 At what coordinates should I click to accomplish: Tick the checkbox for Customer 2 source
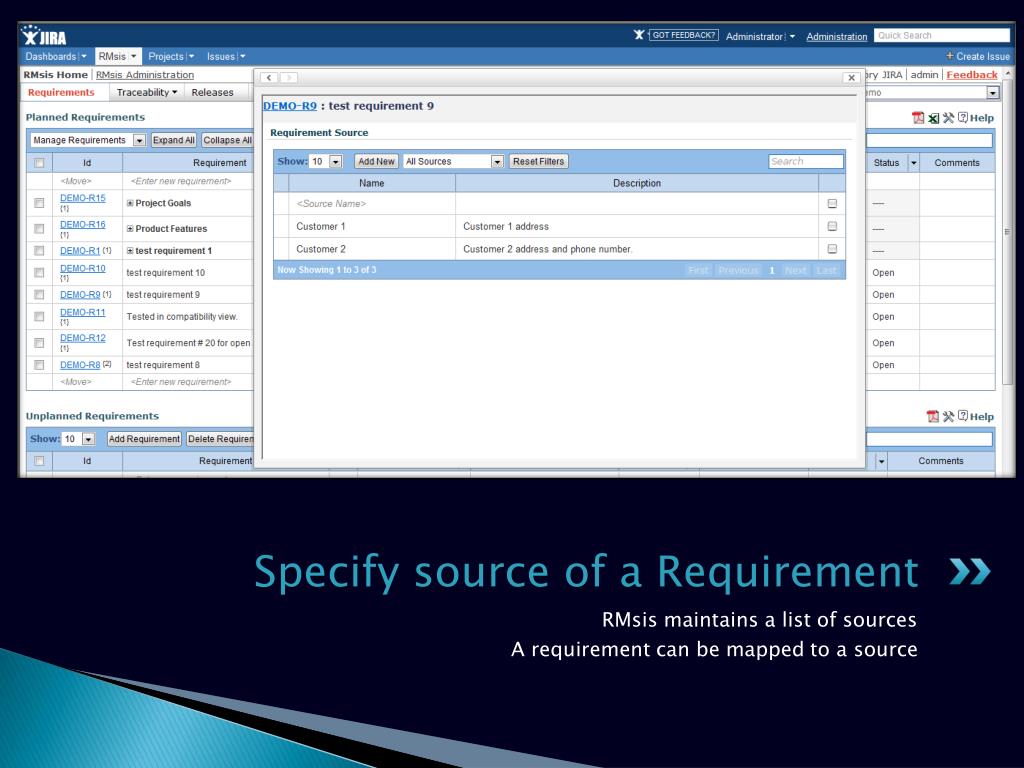832,249
